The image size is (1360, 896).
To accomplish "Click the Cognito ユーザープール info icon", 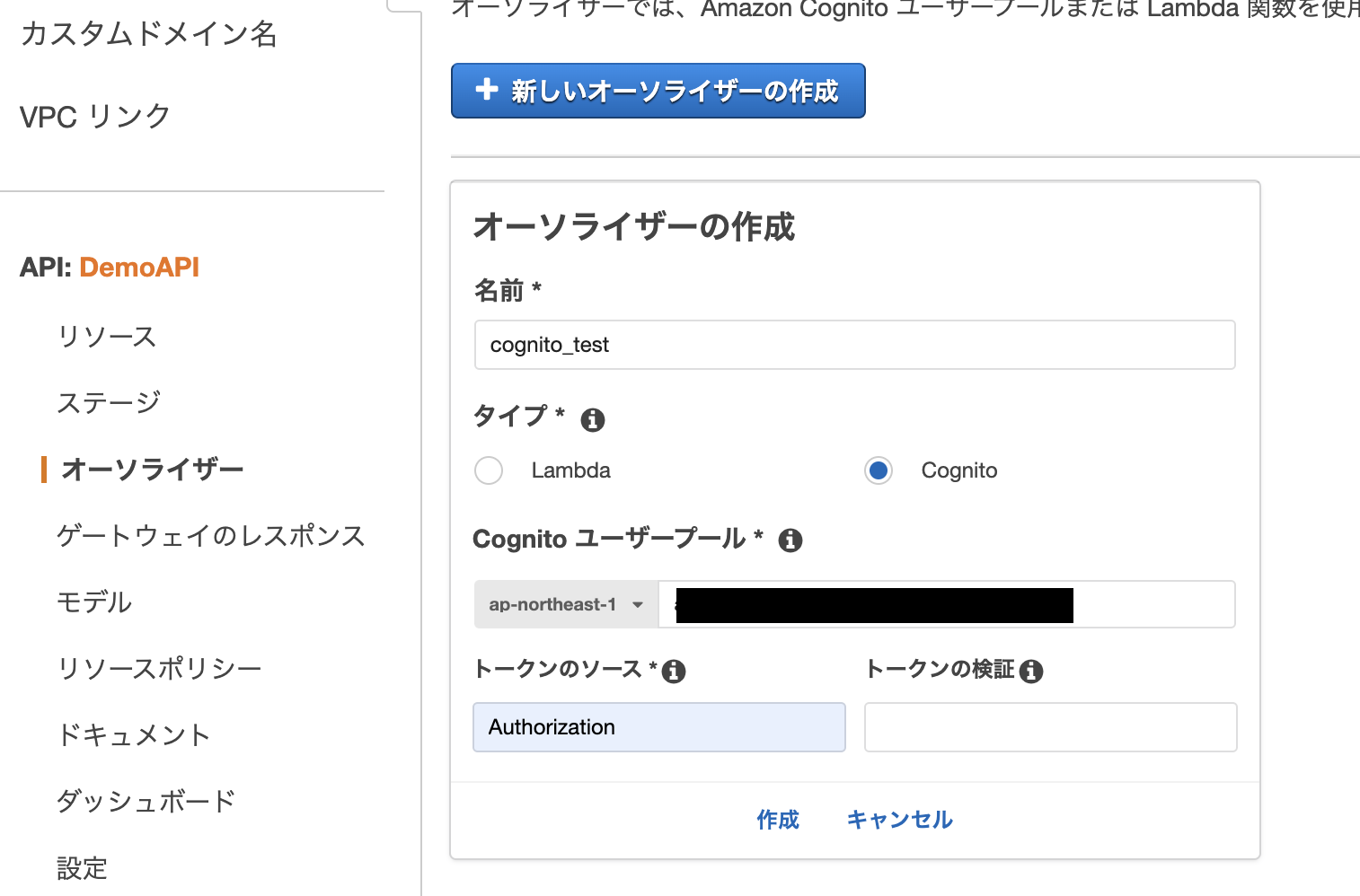I will coord(790,540).
